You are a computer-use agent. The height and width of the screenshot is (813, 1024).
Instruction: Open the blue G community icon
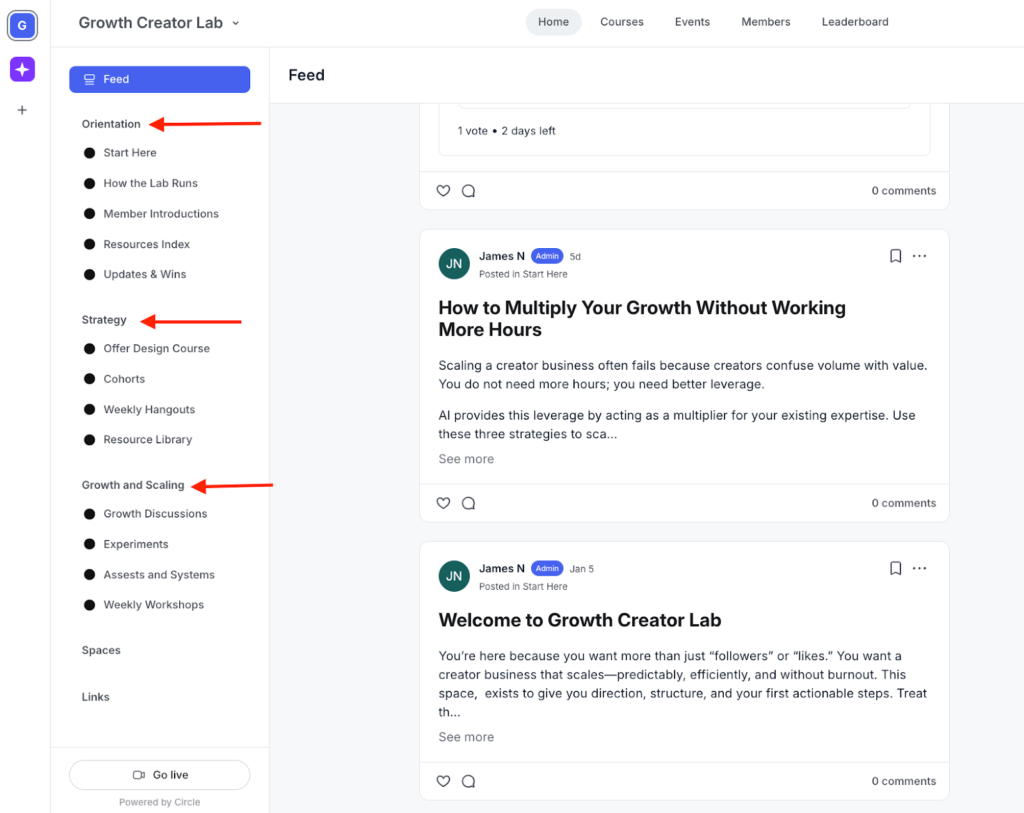[22, 26]
